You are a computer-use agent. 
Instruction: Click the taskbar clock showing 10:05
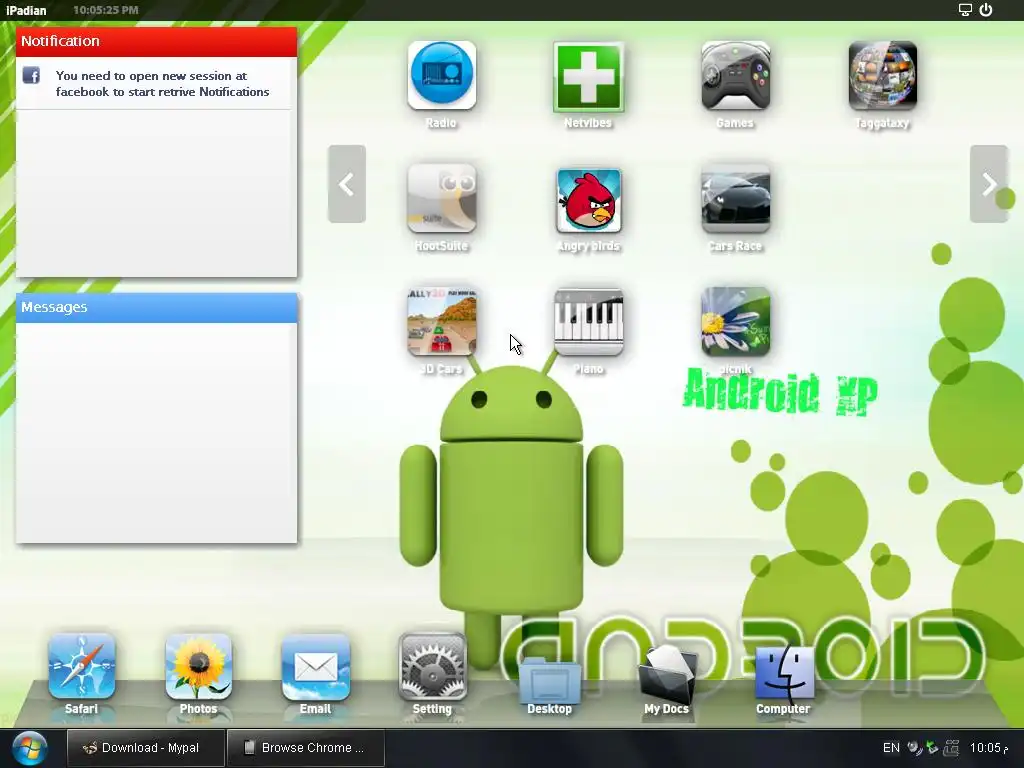pyautogui.click(x=988, y=748)
